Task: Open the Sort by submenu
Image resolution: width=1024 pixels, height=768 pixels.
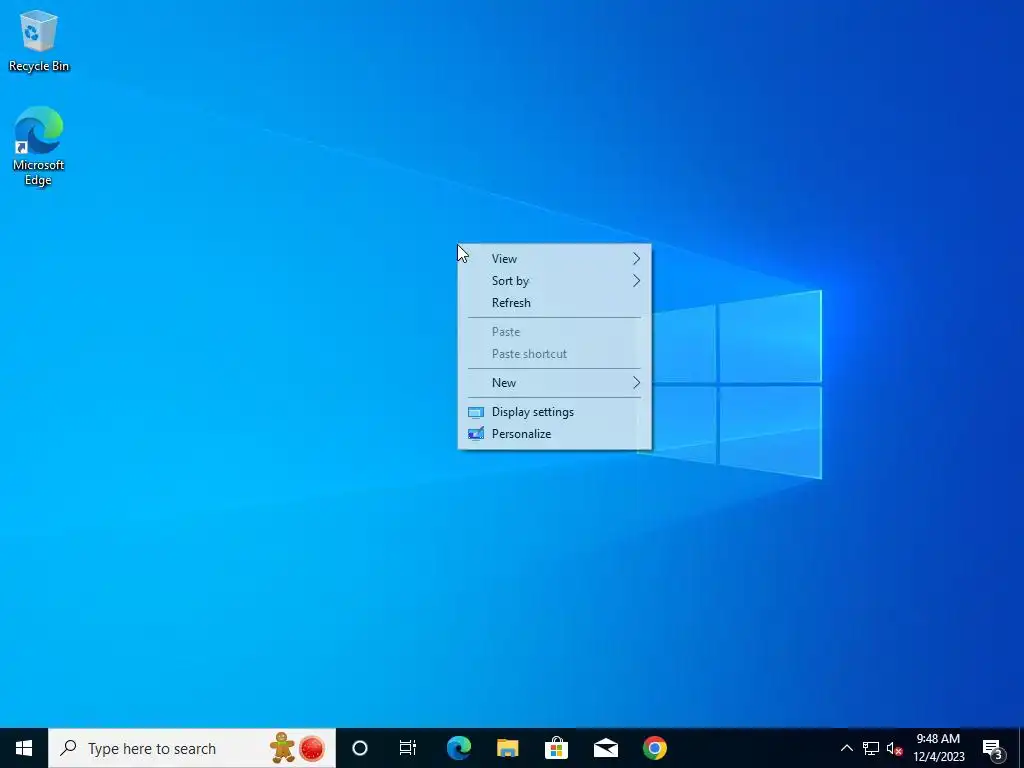Action: coord(554,281)
